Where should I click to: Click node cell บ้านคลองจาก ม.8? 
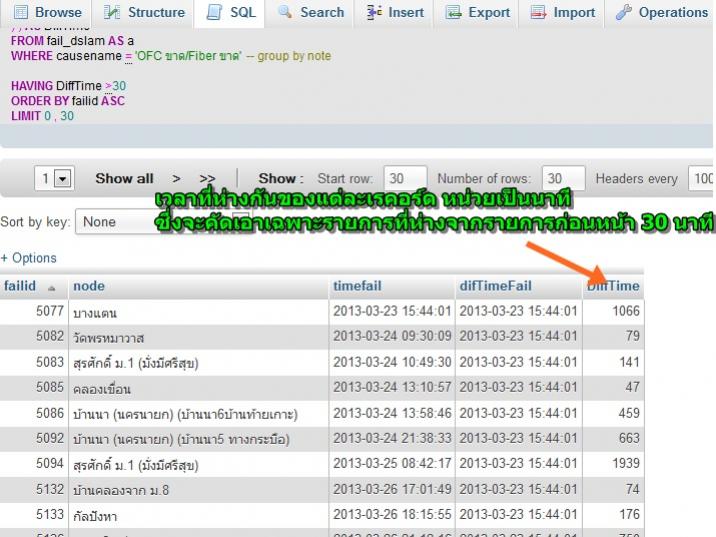click(x=121, y=490)
